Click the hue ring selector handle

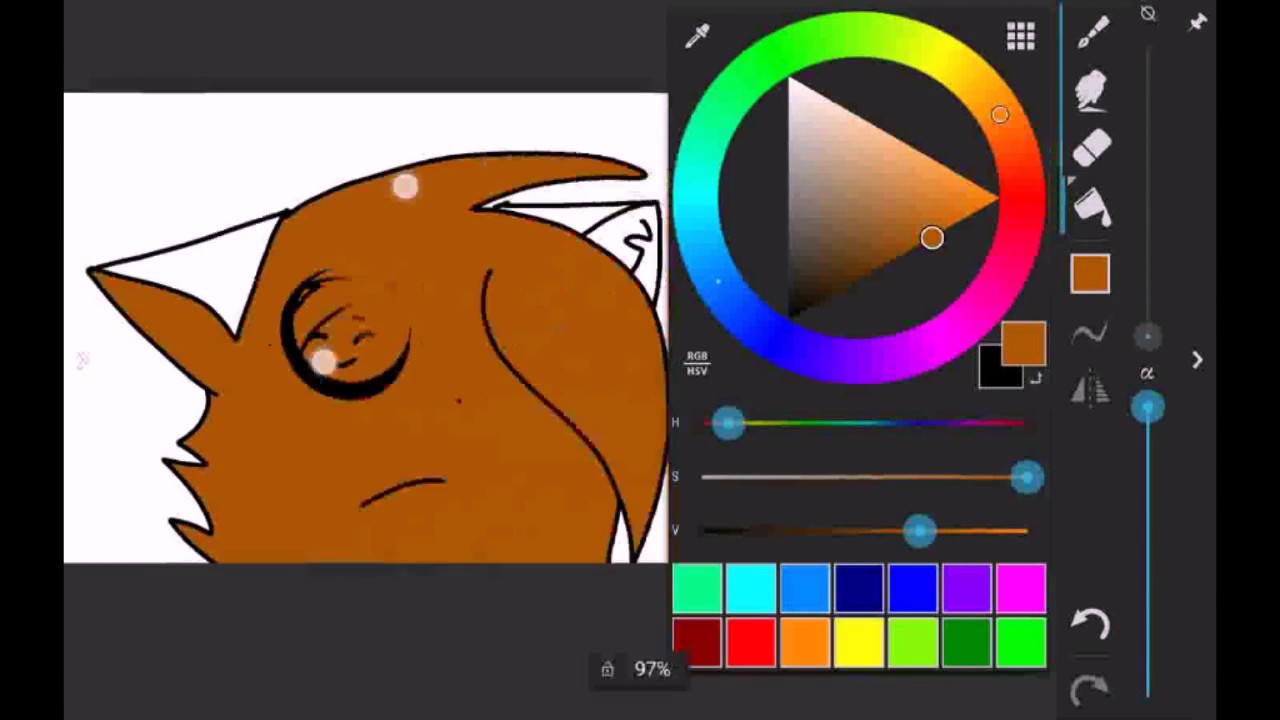[x=1000, y=115]
